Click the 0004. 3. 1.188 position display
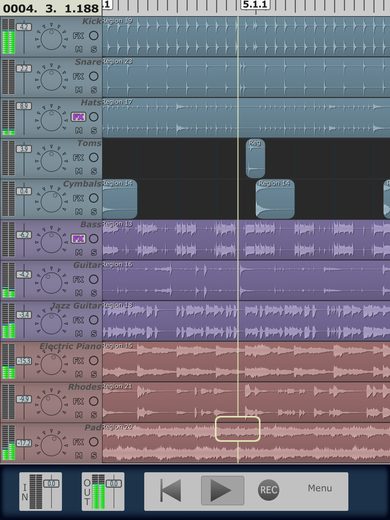The image size is (390, 520). click(51, 8)
